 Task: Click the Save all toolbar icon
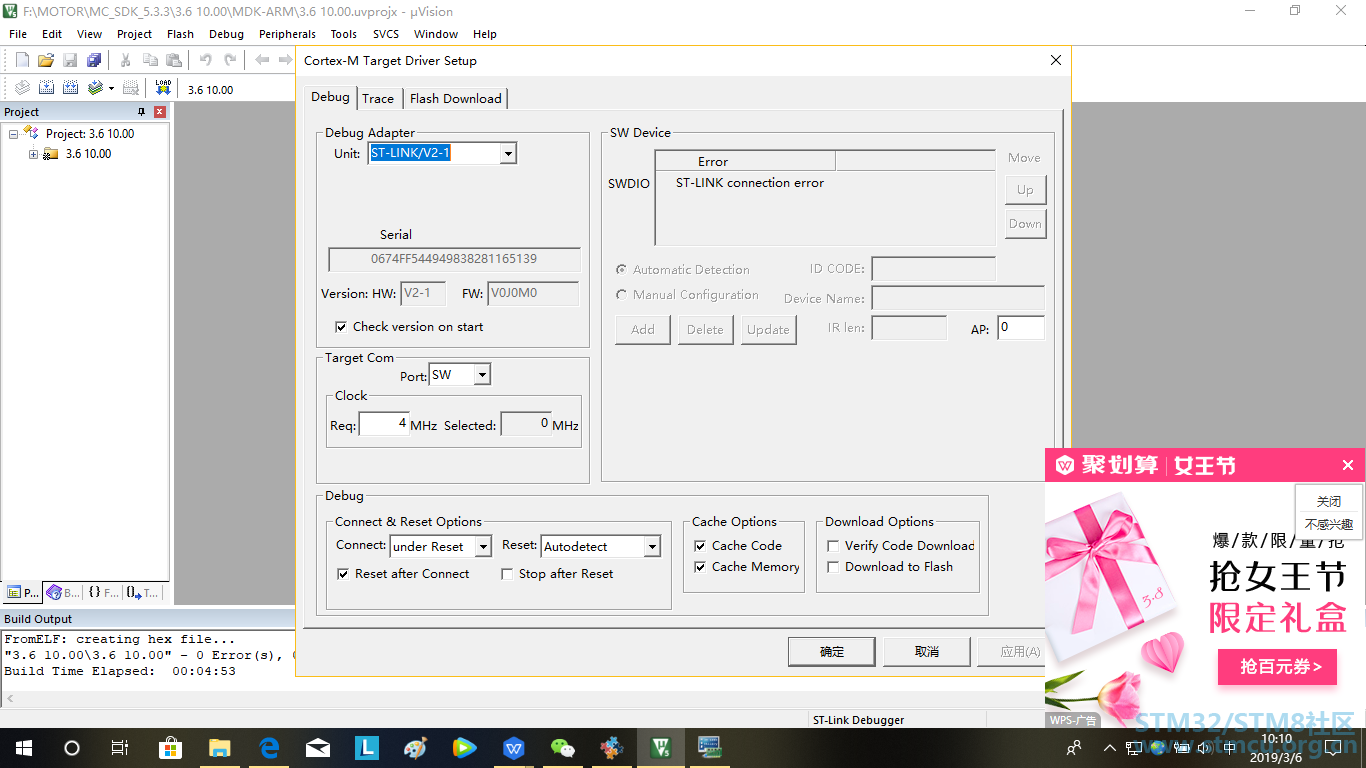coord(94,60)
